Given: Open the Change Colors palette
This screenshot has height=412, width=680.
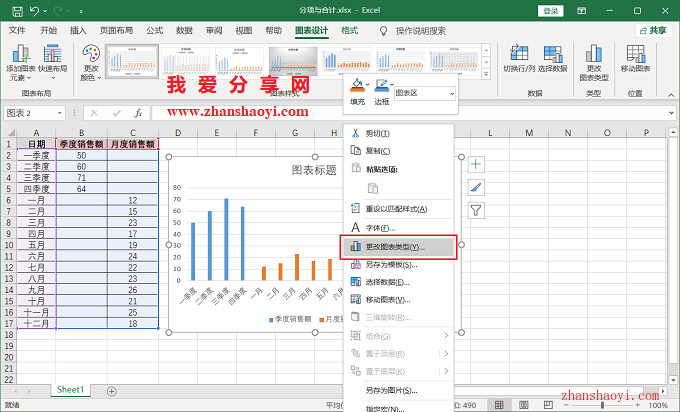Looking at the screenshot, I should point(91,63).
